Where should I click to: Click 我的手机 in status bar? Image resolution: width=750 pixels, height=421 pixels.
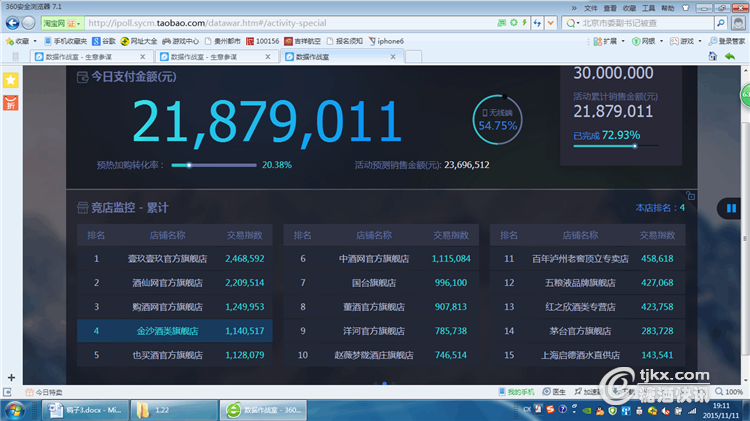point(516,392)
